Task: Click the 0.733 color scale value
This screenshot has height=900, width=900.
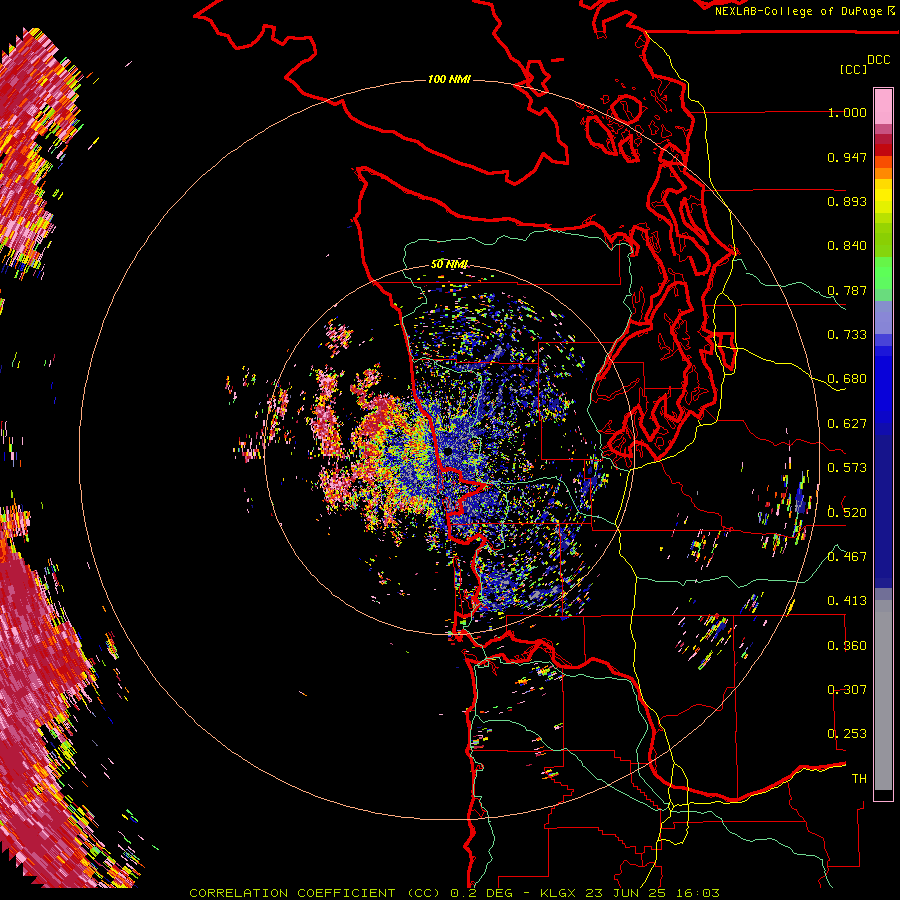Action: (847, 335)
